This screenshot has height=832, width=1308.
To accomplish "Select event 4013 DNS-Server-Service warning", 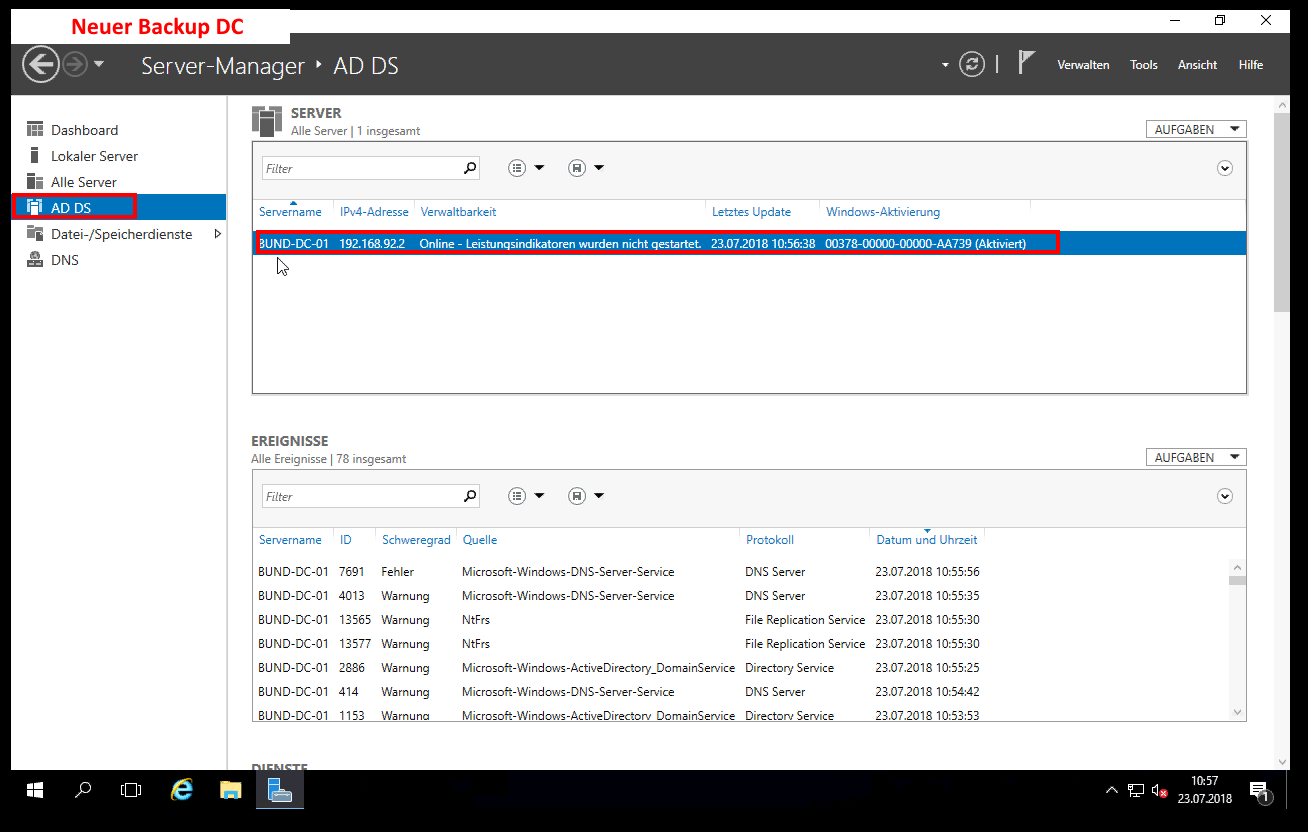I will pyautogui.click(x=741, y=596).
